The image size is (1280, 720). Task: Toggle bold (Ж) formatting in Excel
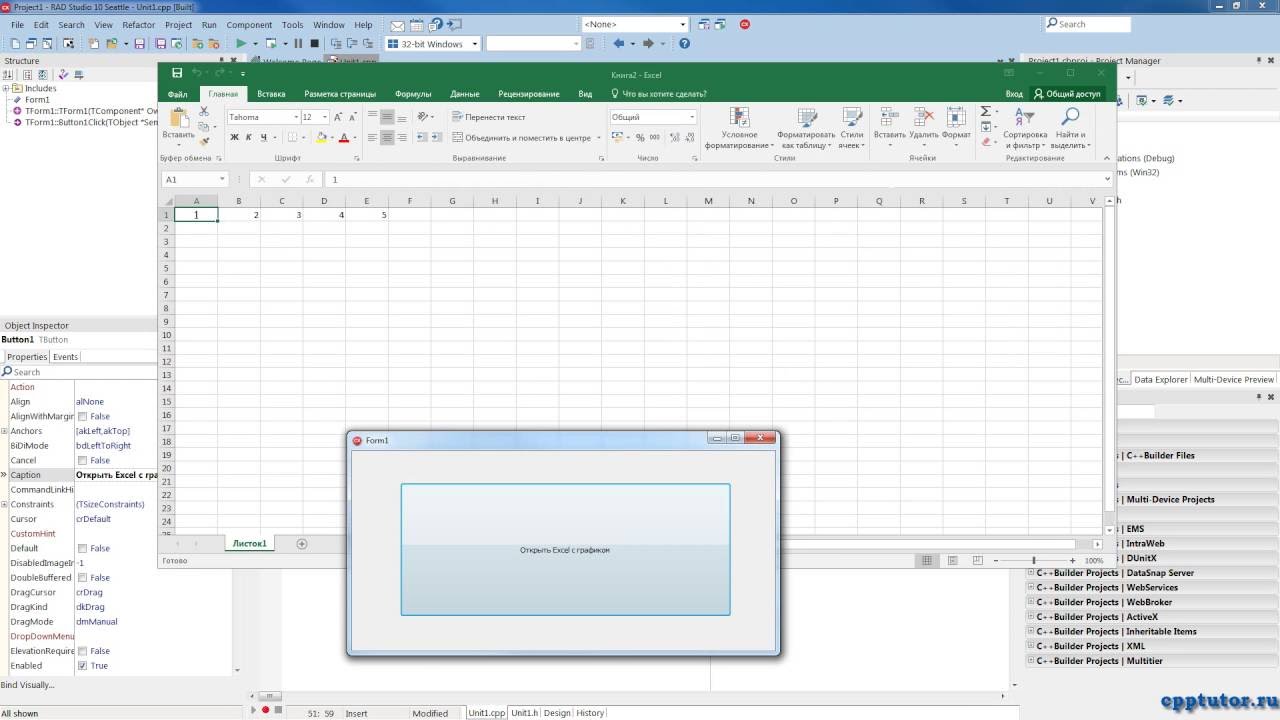pos(235,138)
